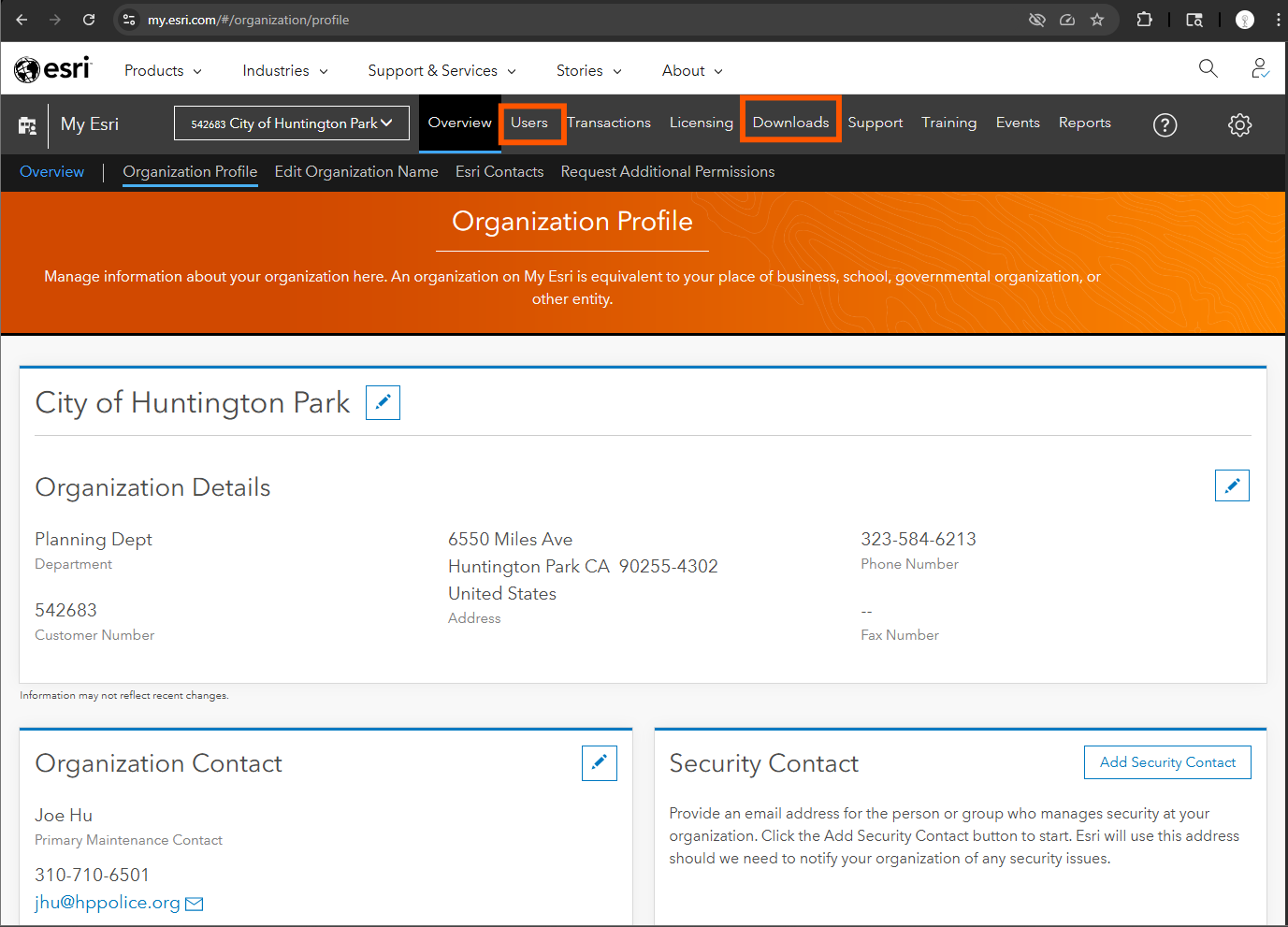The image size is (1288, 927).
Task: Open the Transactions tab
Action: 609,123
